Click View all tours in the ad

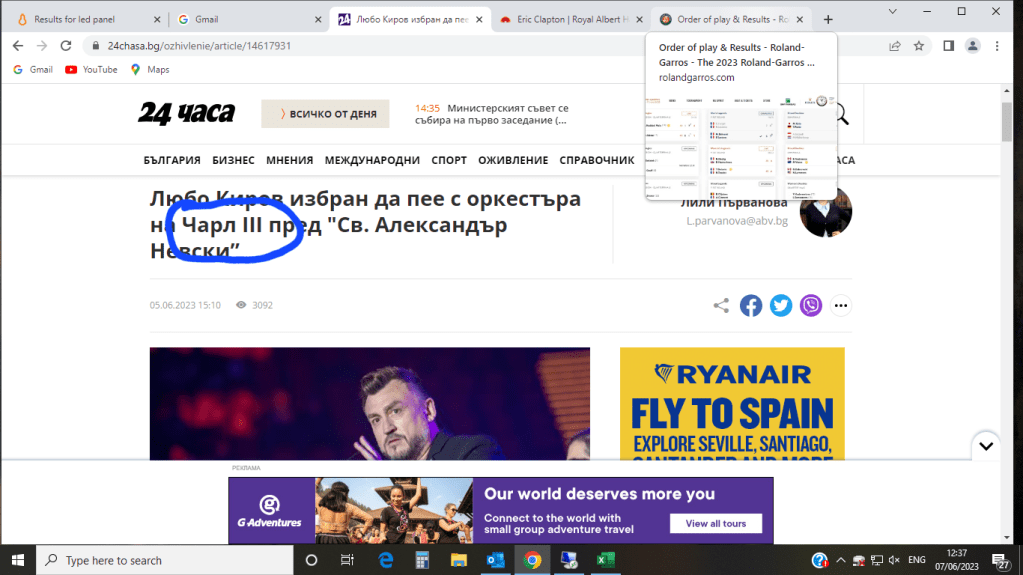(715, 523)
